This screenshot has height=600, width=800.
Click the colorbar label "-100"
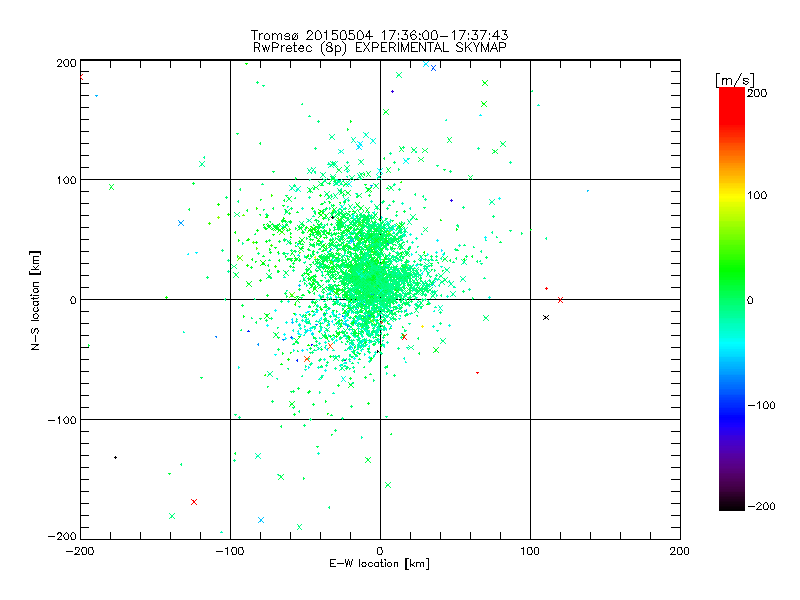coord(761,405)
